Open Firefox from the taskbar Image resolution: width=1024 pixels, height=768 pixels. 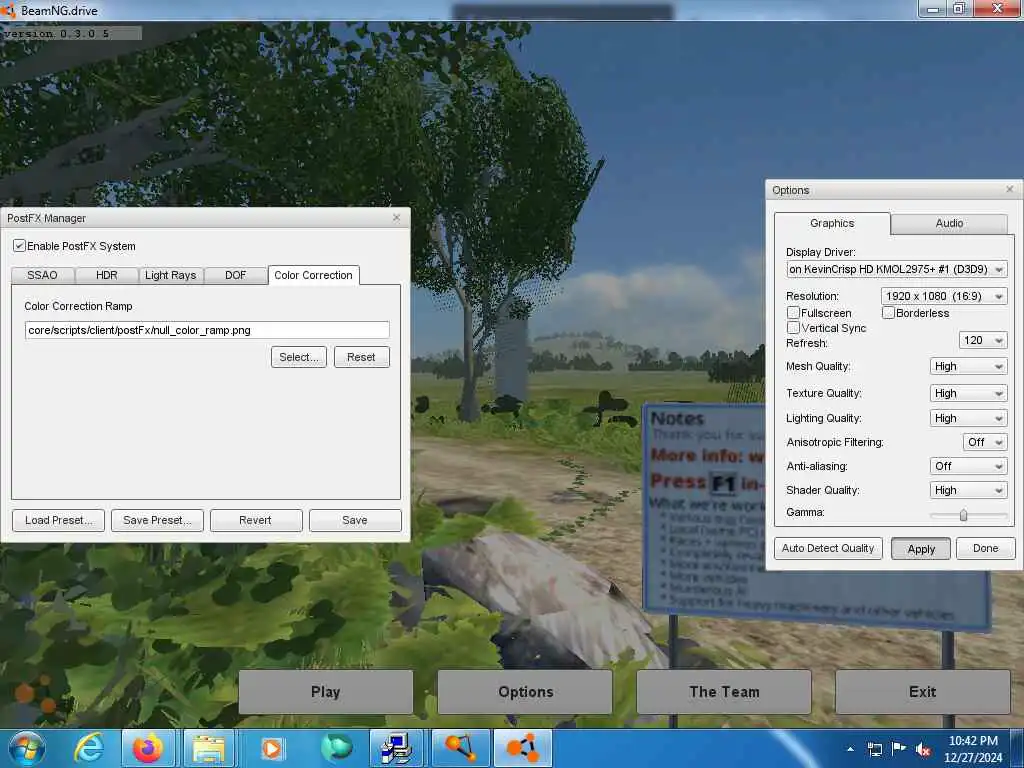(x=148, y=748)
